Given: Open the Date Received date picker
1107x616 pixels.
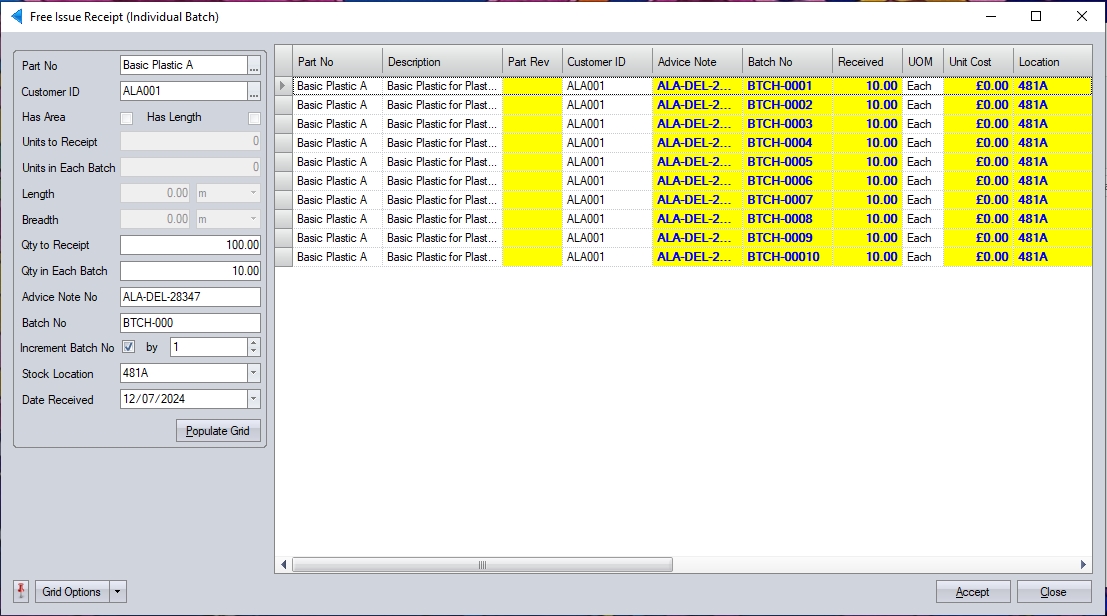Looking at the screenshot, I should coord(253,400).
